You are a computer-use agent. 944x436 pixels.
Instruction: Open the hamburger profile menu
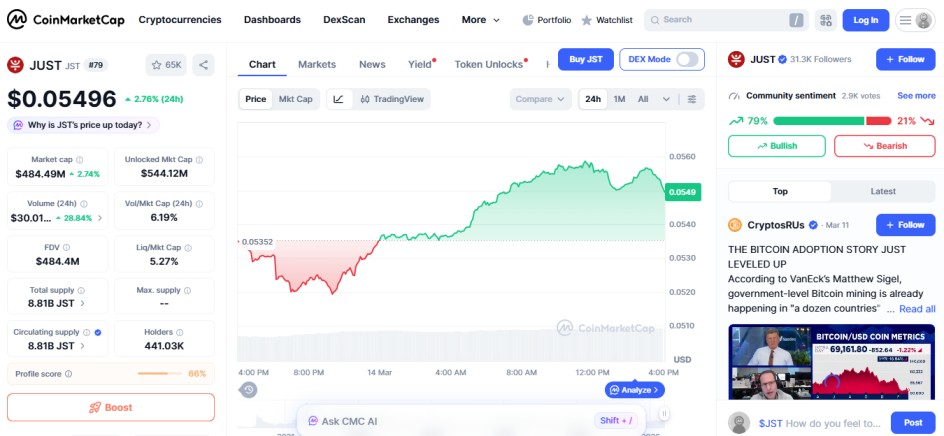(915, 20)
